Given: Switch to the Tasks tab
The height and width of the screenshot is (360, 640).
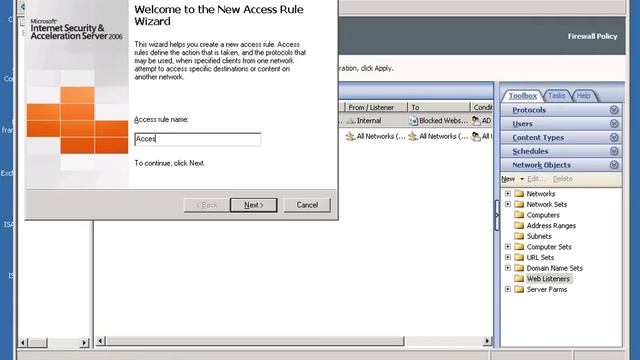Looking at the screenshot, I should [x=557, y=96].
